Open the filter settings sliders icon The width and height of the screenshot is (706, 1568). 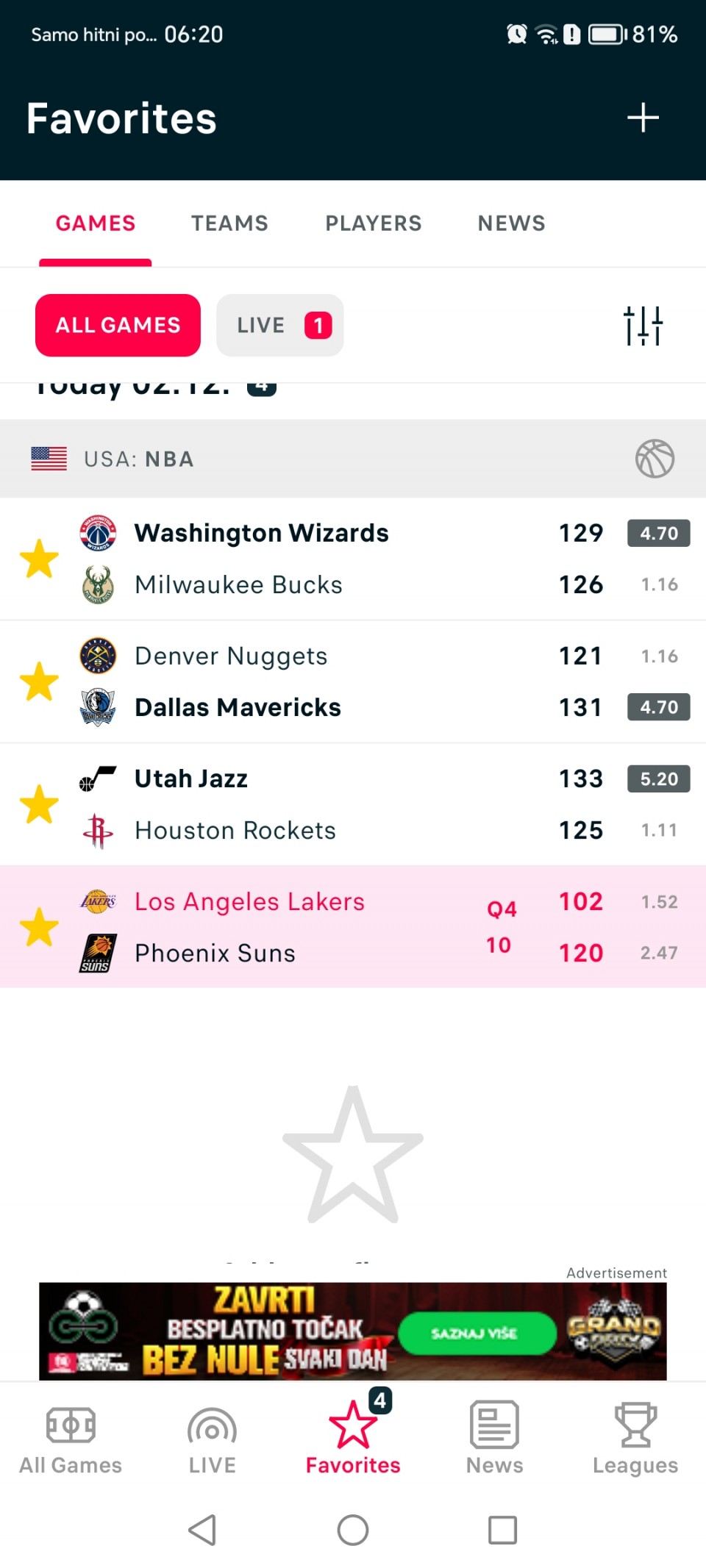643,325
